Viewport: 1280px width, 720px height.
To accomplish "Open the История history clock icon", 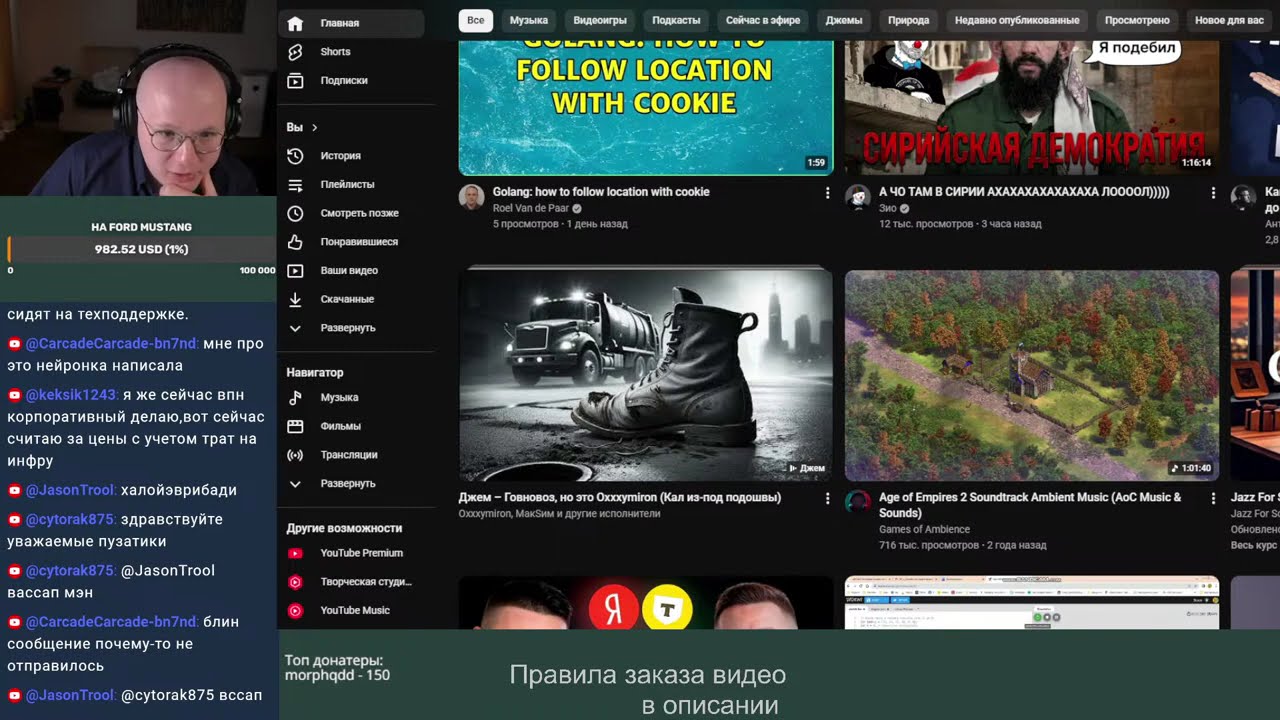I will 295,156.
